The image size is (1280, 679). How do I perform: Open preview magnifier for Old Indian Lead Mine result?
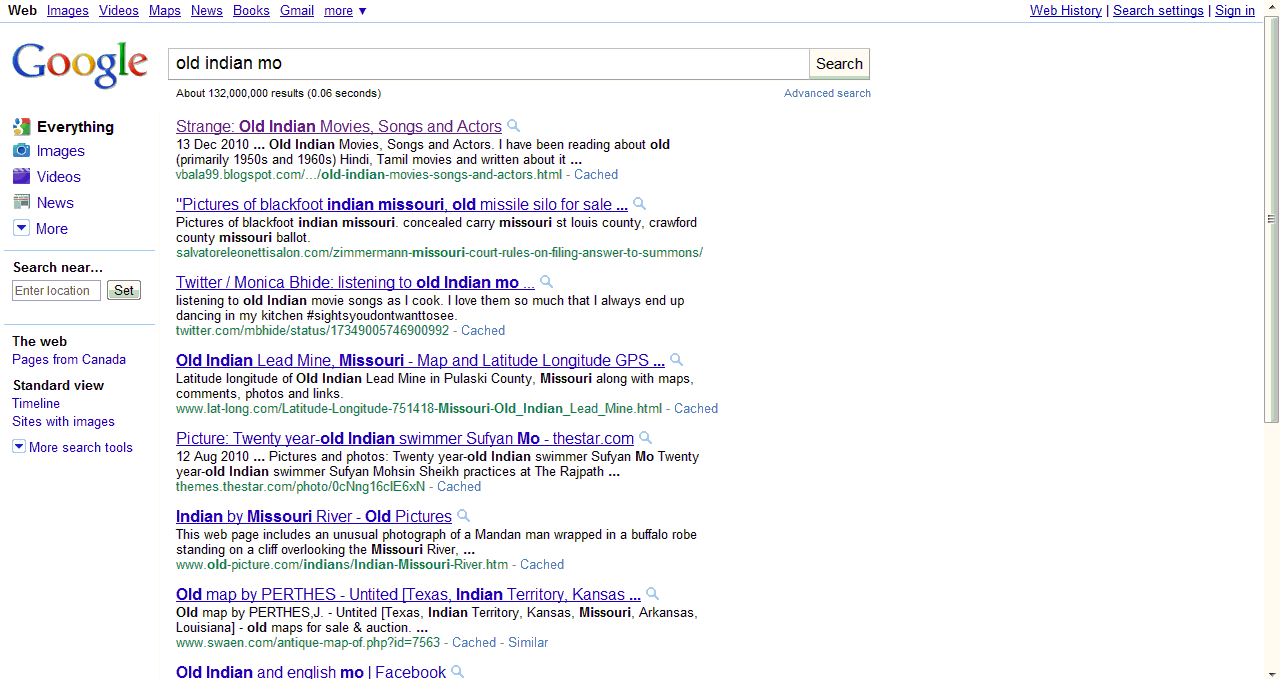(677, 360)
